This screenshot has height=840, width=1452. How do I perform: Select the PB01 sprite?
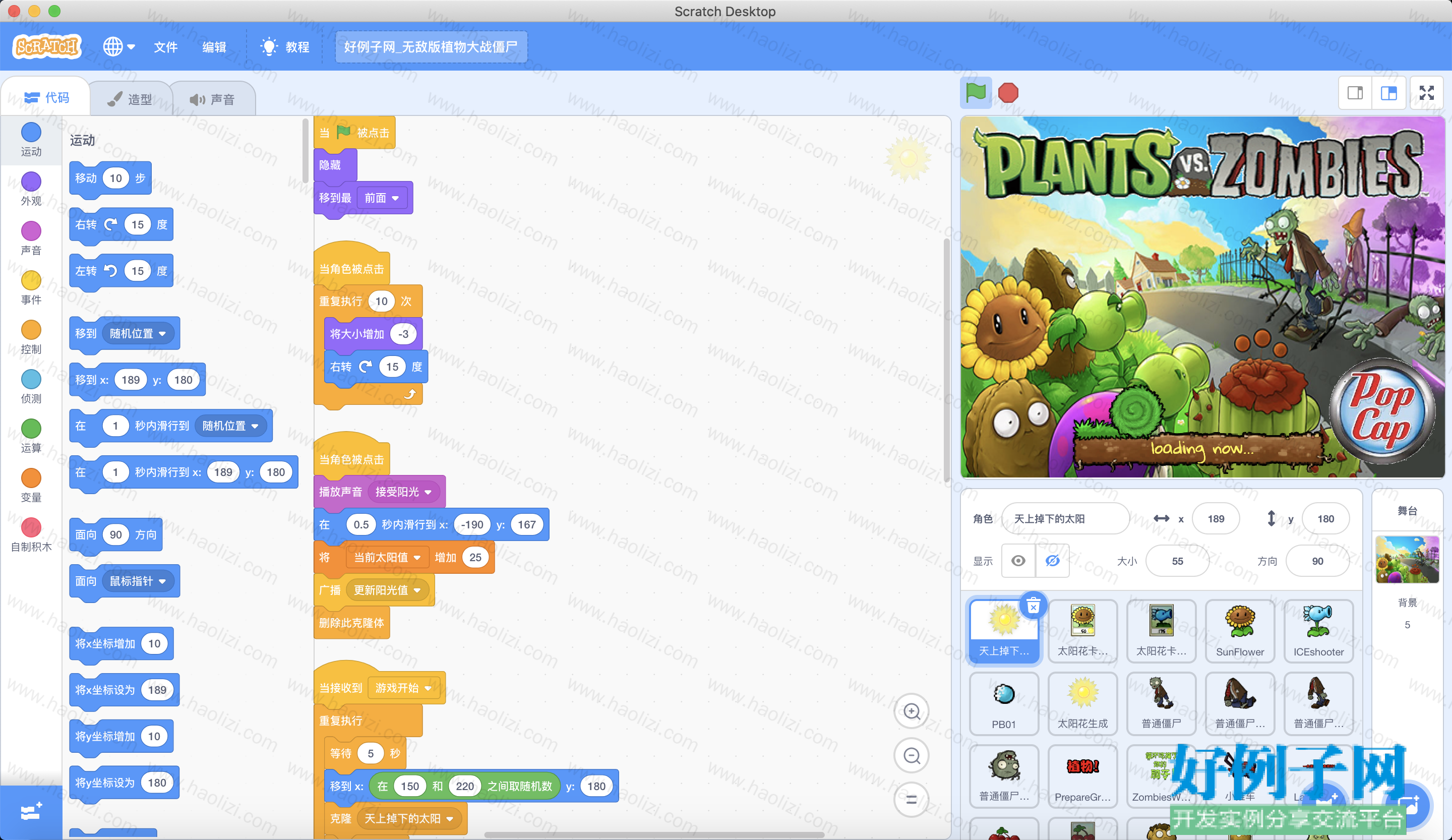[x=1004, y=703]
